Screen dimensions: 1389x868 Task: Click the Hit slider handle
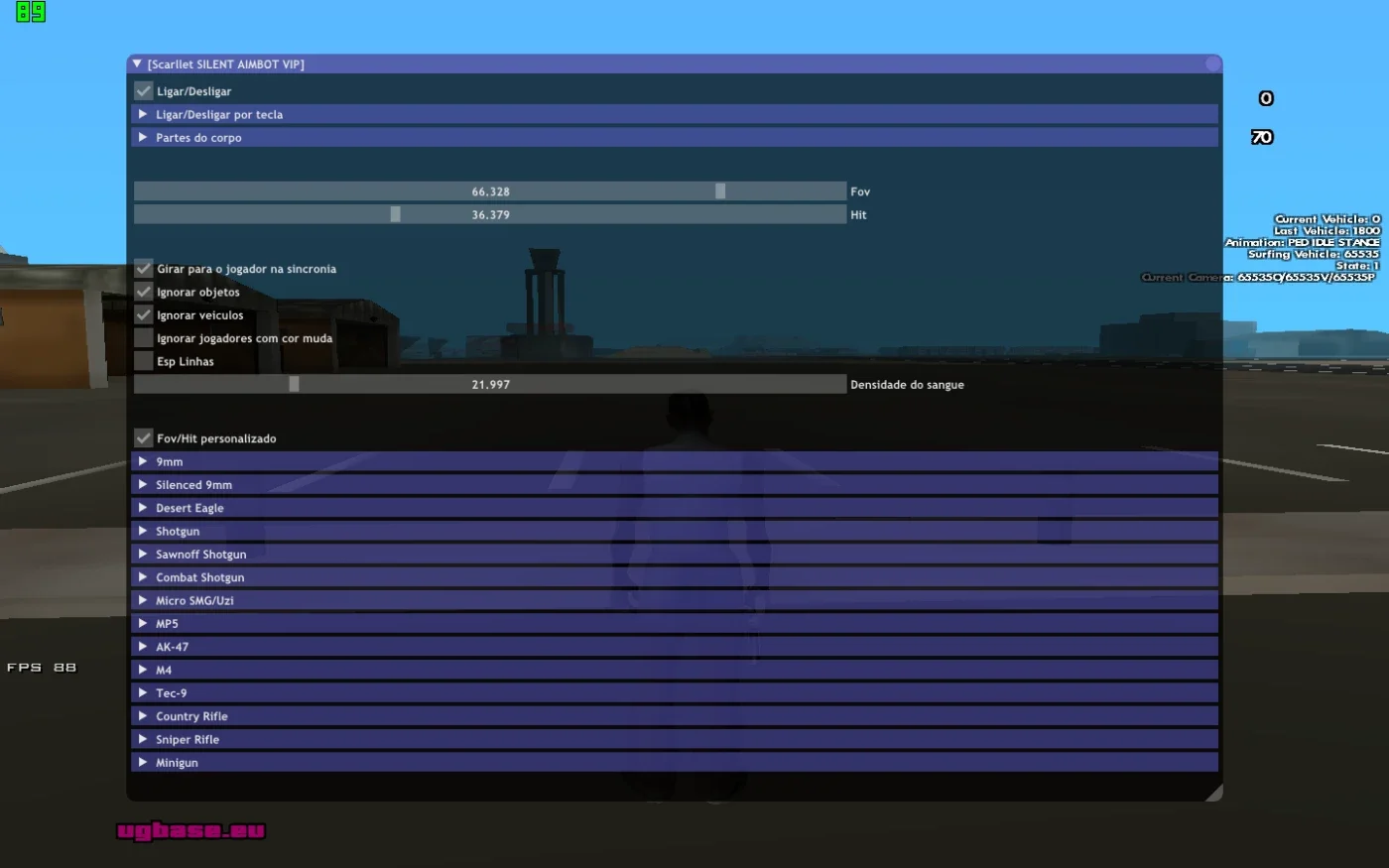(x=395, y=214)
